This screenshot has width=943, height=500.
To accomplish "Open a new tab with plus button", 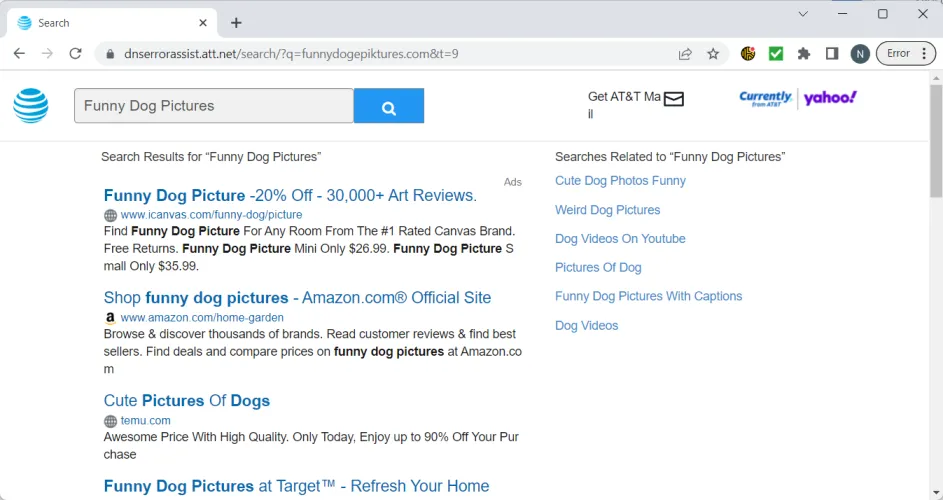I will 236,23.
